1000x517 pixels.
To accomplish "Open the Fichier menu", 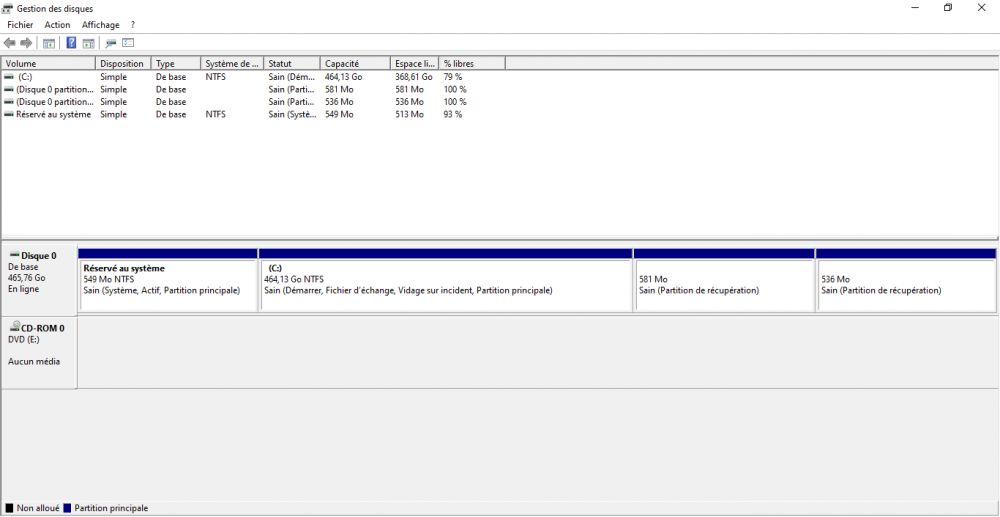I will coord(20,25).
